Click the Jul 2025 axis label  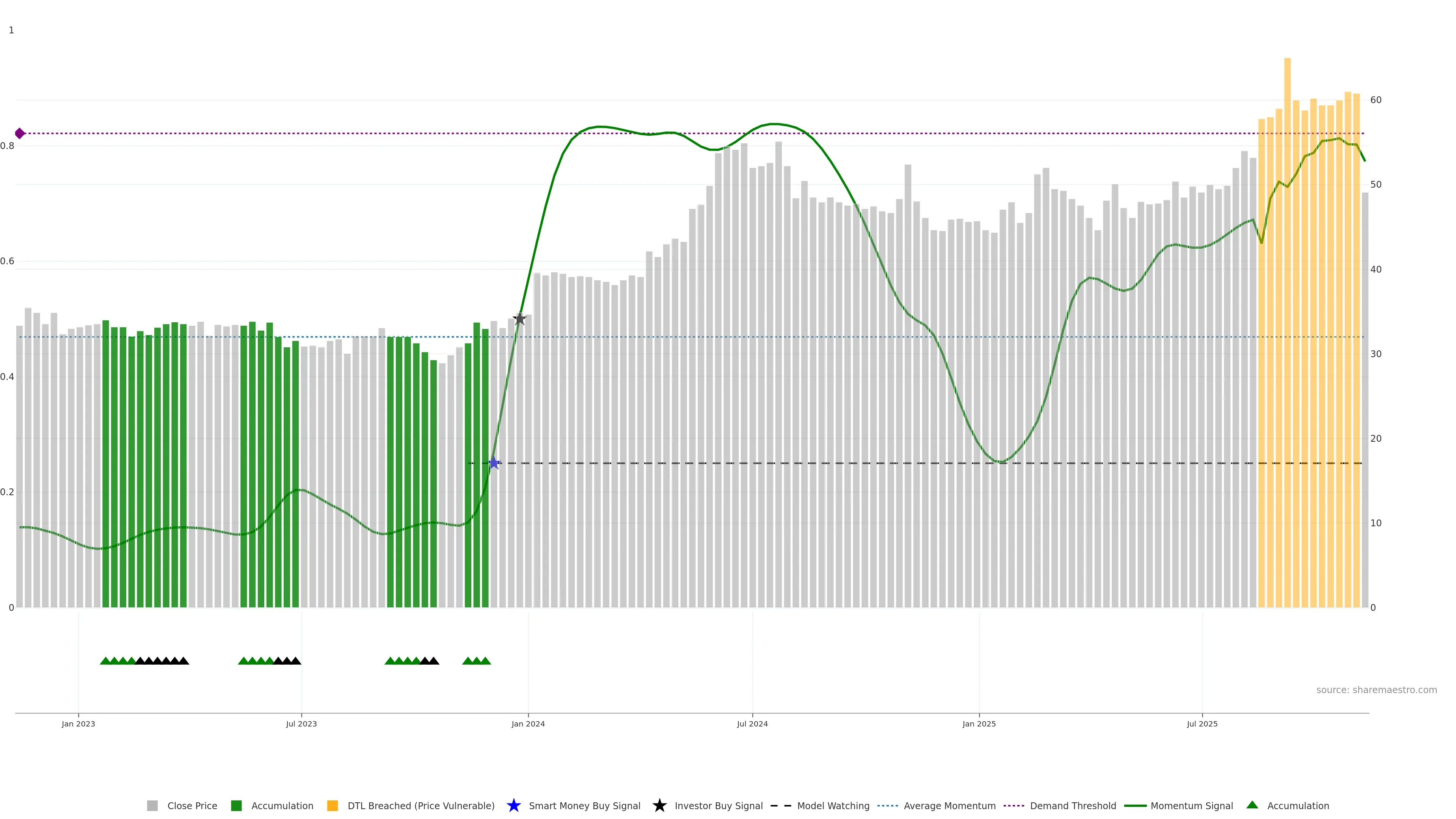[x=1202, y=723]
